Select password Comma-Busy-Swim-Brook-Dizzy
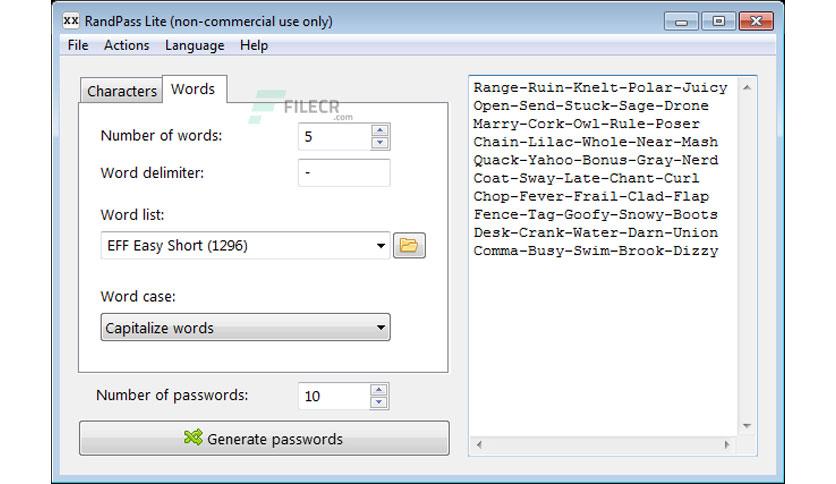Viewport: 836px width, 484px height. pyautogui.click(x=596, y=251)
